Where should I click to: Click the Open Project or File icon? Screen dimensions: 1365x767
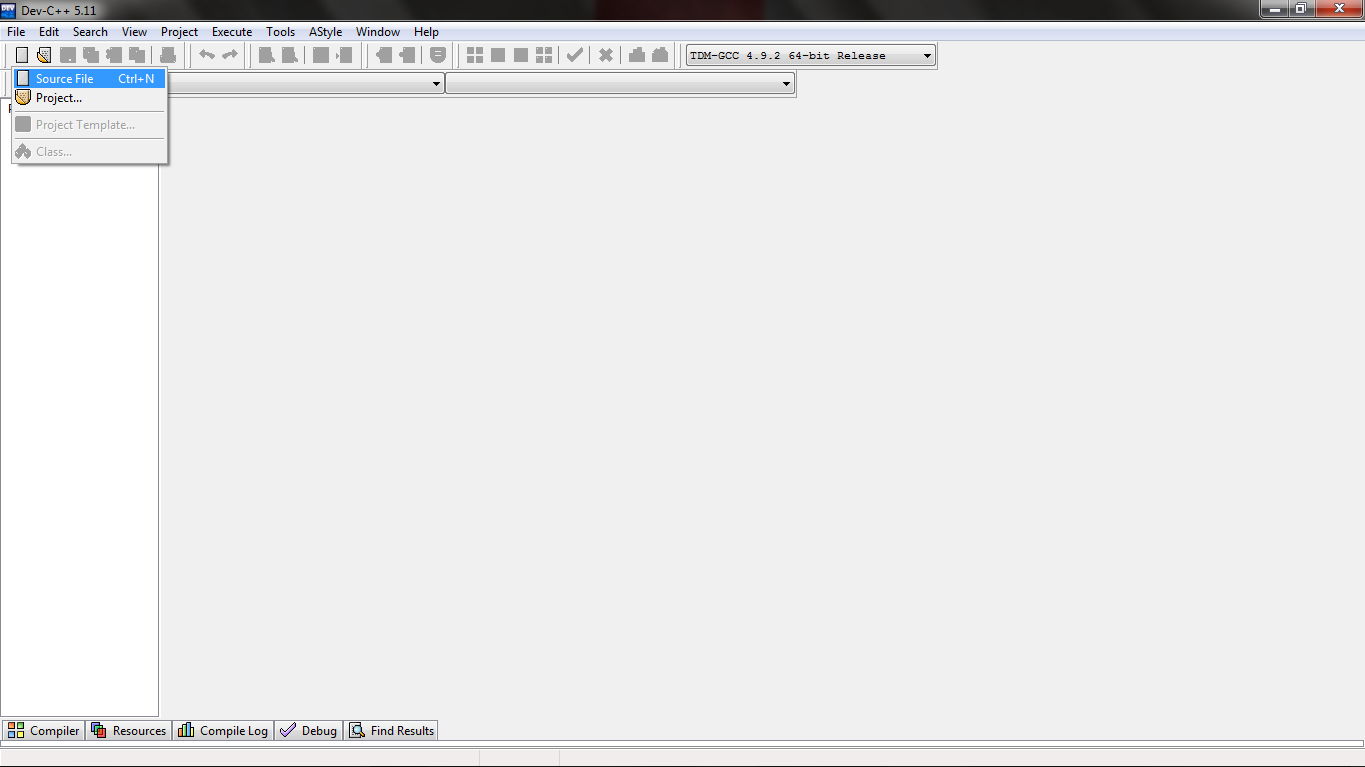(44, 55)
